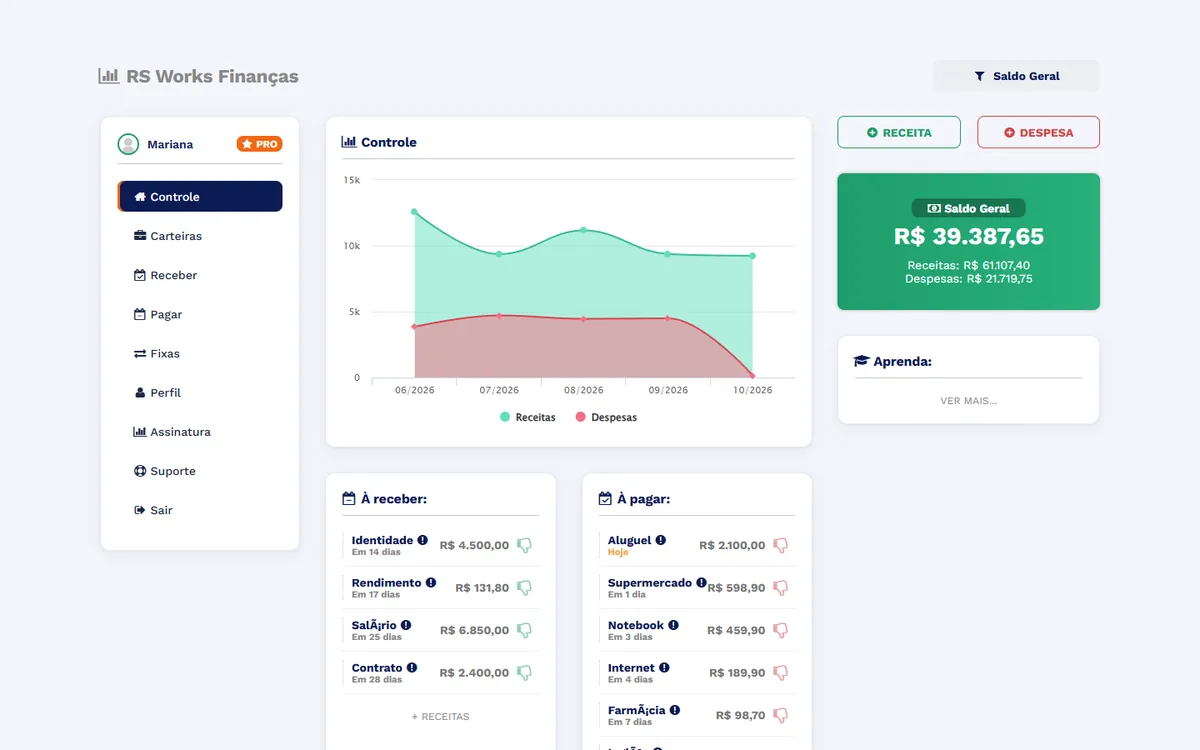Click the info icon beside Identidade
Viewport: 1200px width, 750px height.
[423, 540]
